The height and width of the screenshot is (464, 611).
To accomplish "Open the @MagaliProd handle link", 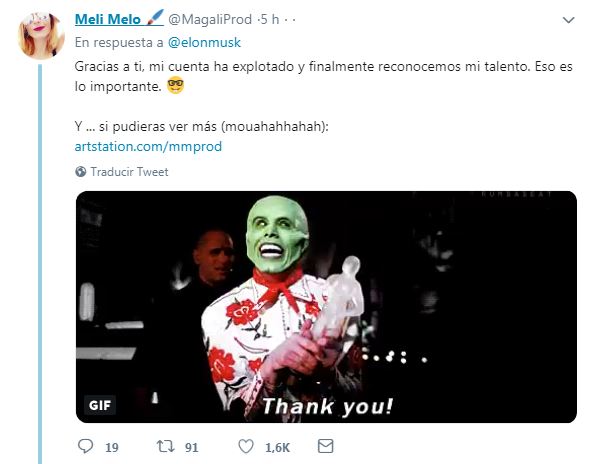I will point(210,19).
